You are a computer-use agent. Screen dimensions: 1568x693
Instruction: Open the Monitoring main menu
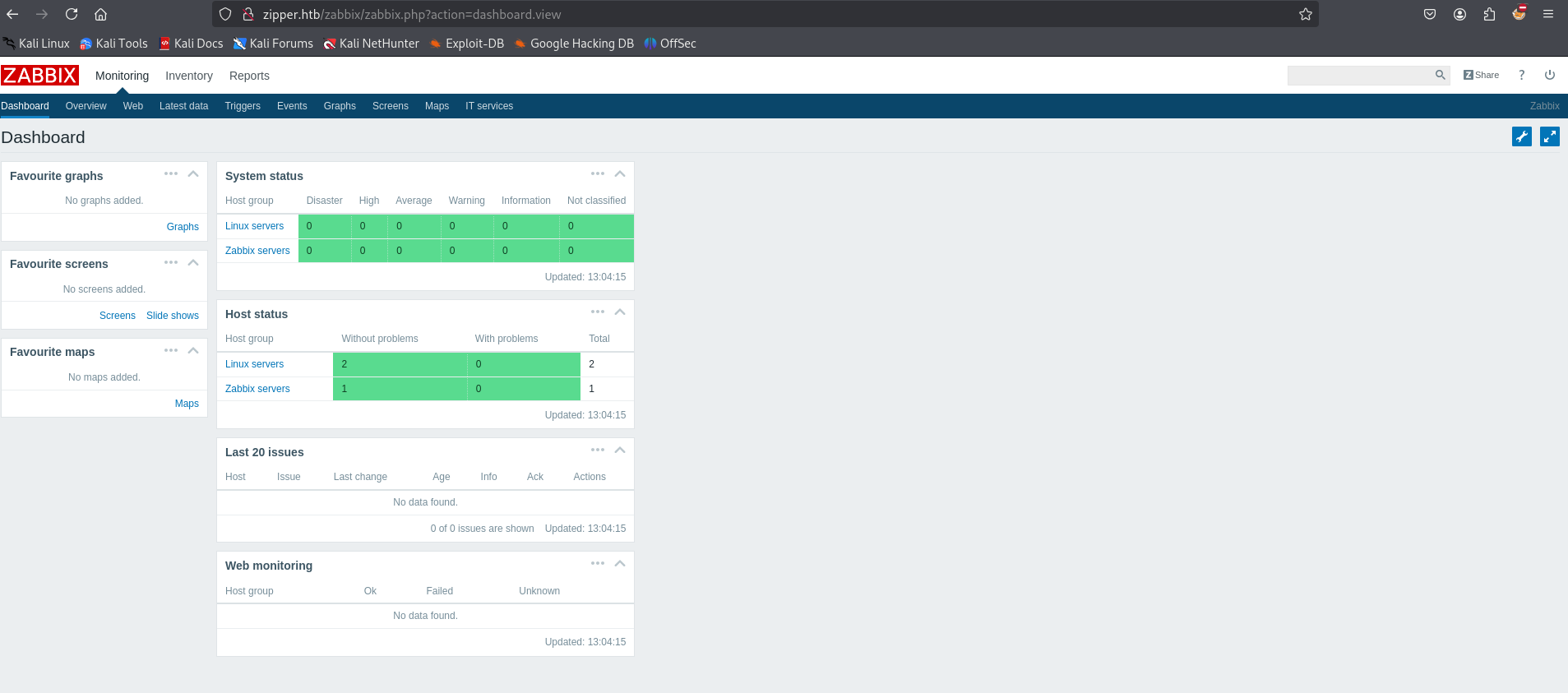point(122,76)
